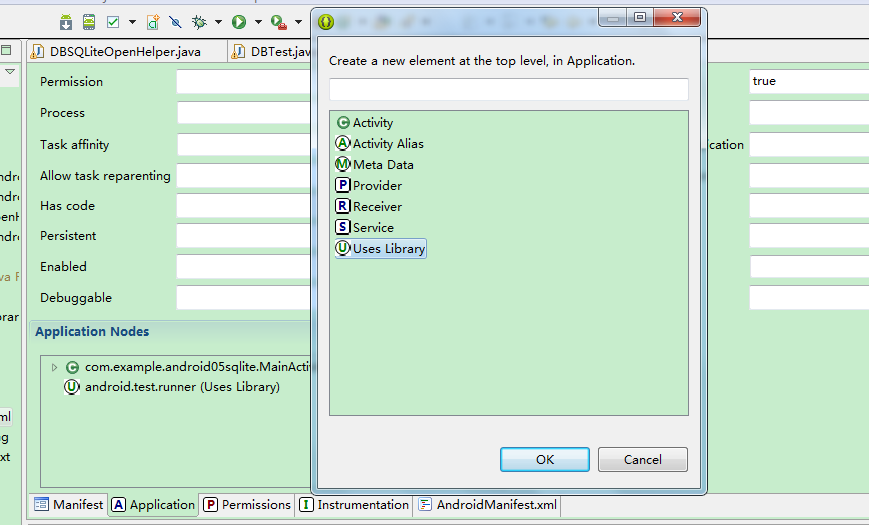Maximize the new element dialog window

[x=640, y=17]
